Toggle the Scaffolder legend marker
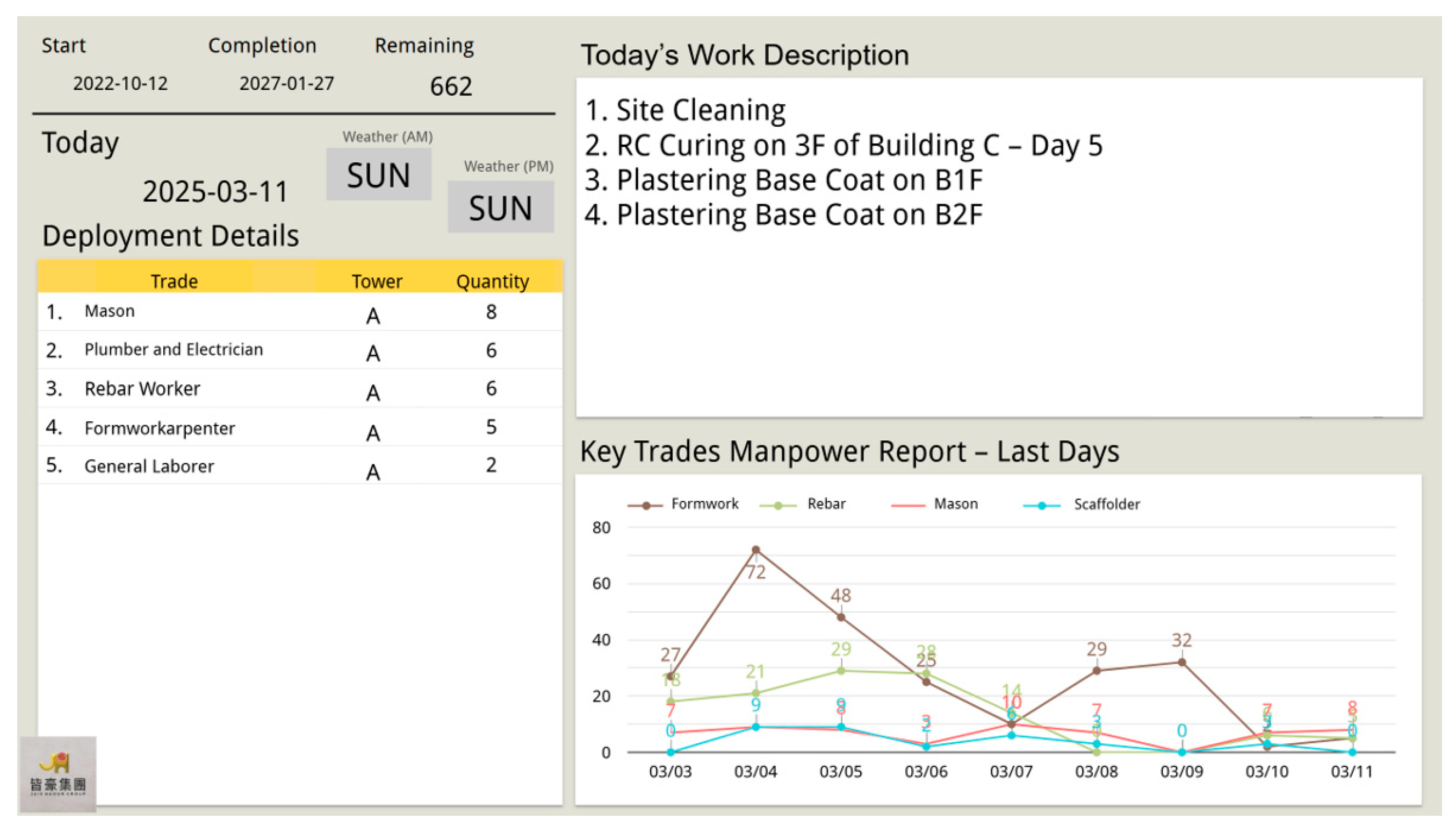 click(1041, 505)
